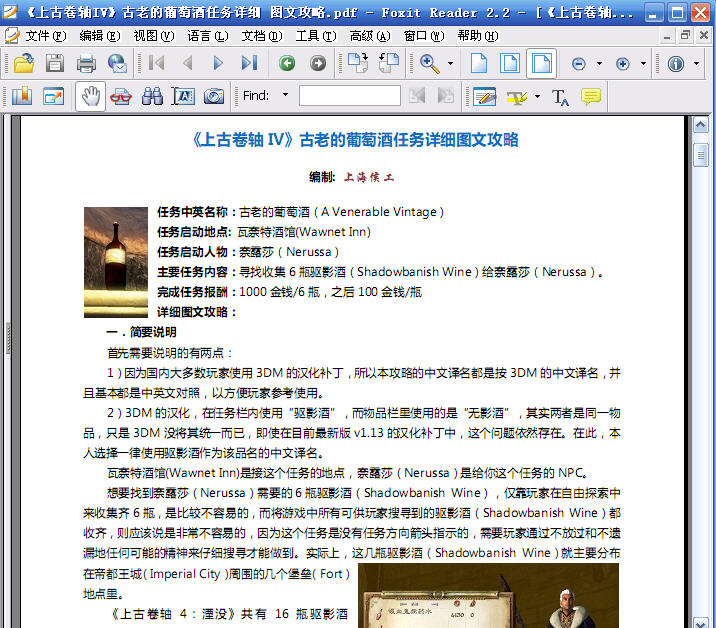Viewport: 716px width, 628px height.
Task: Click the pop-out window arrow icon
Action: coord(53,96)
